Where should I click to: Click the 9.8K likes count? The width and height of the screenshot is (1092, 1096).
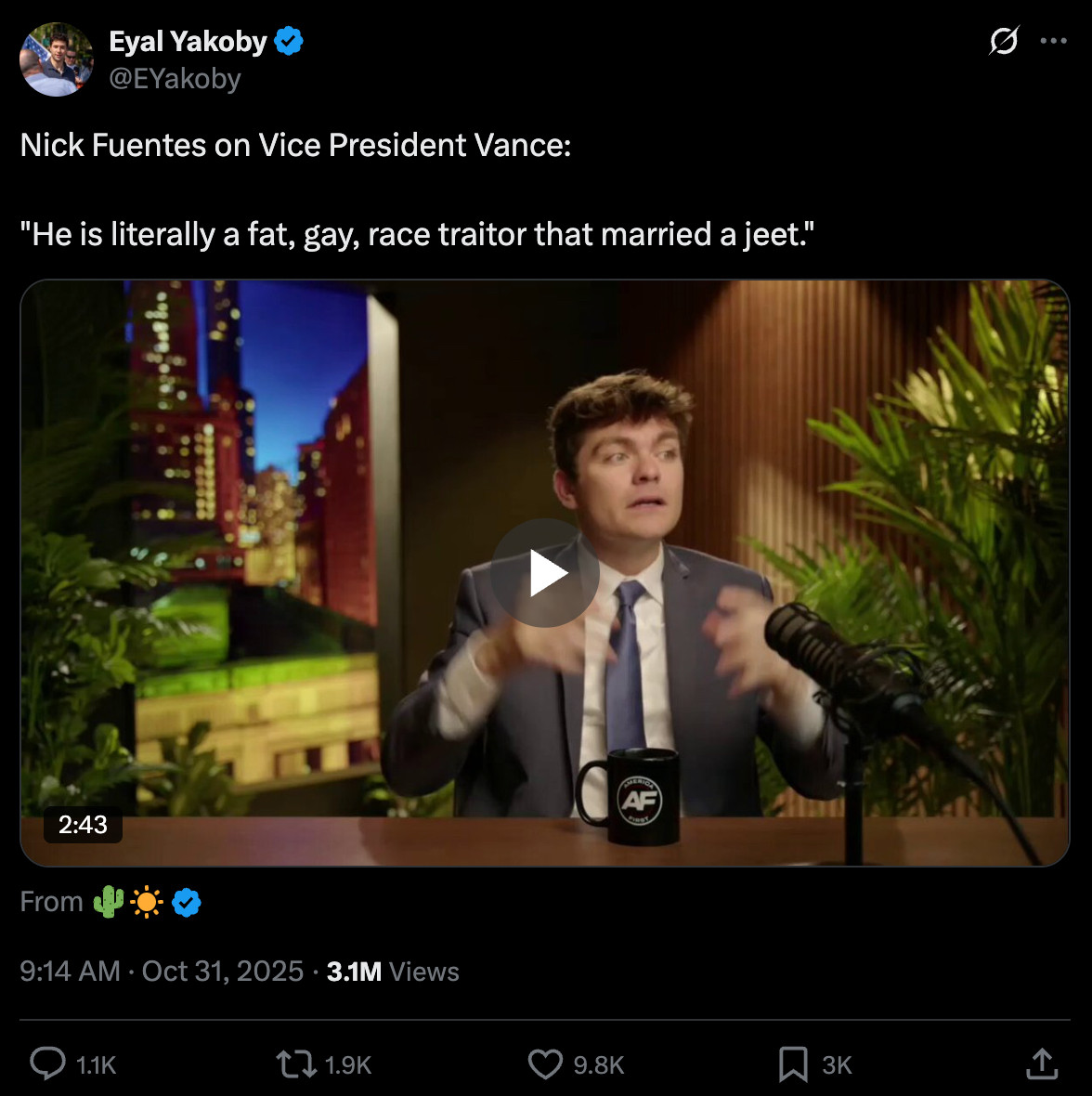pos(598,1065)
